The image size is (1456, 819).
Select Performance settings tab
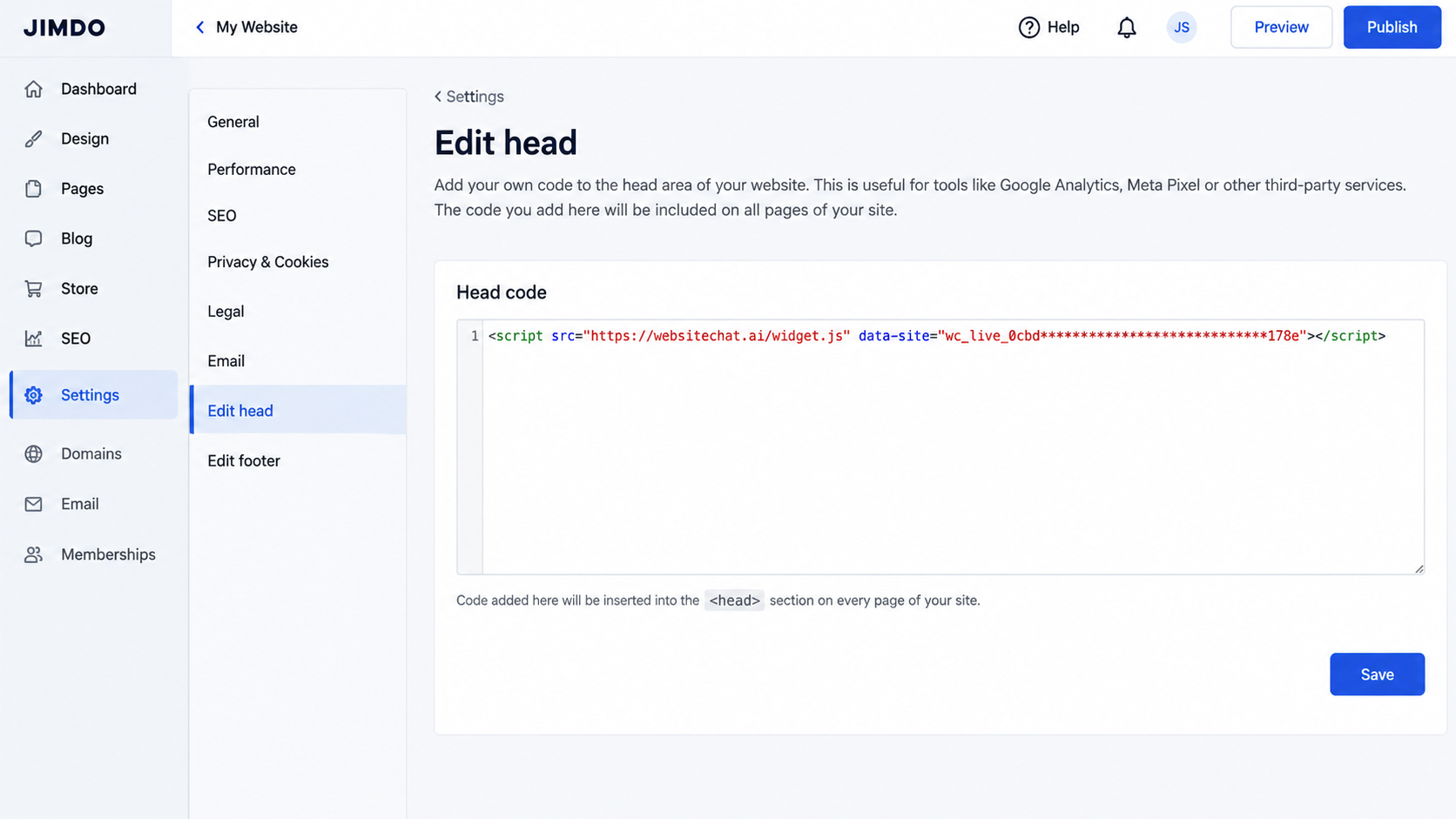pos(298,170)
